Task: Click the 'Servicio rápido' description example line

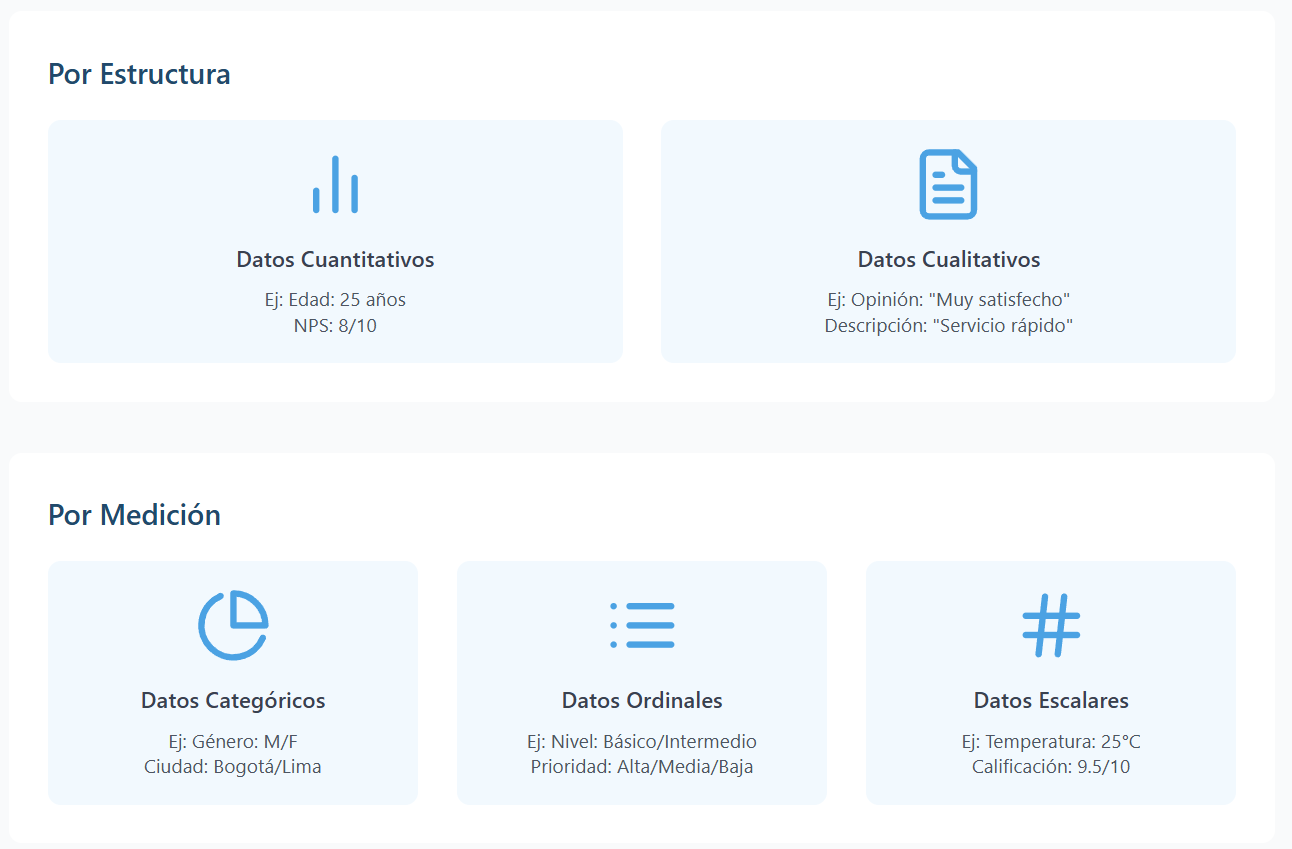Action: [948, 326]
